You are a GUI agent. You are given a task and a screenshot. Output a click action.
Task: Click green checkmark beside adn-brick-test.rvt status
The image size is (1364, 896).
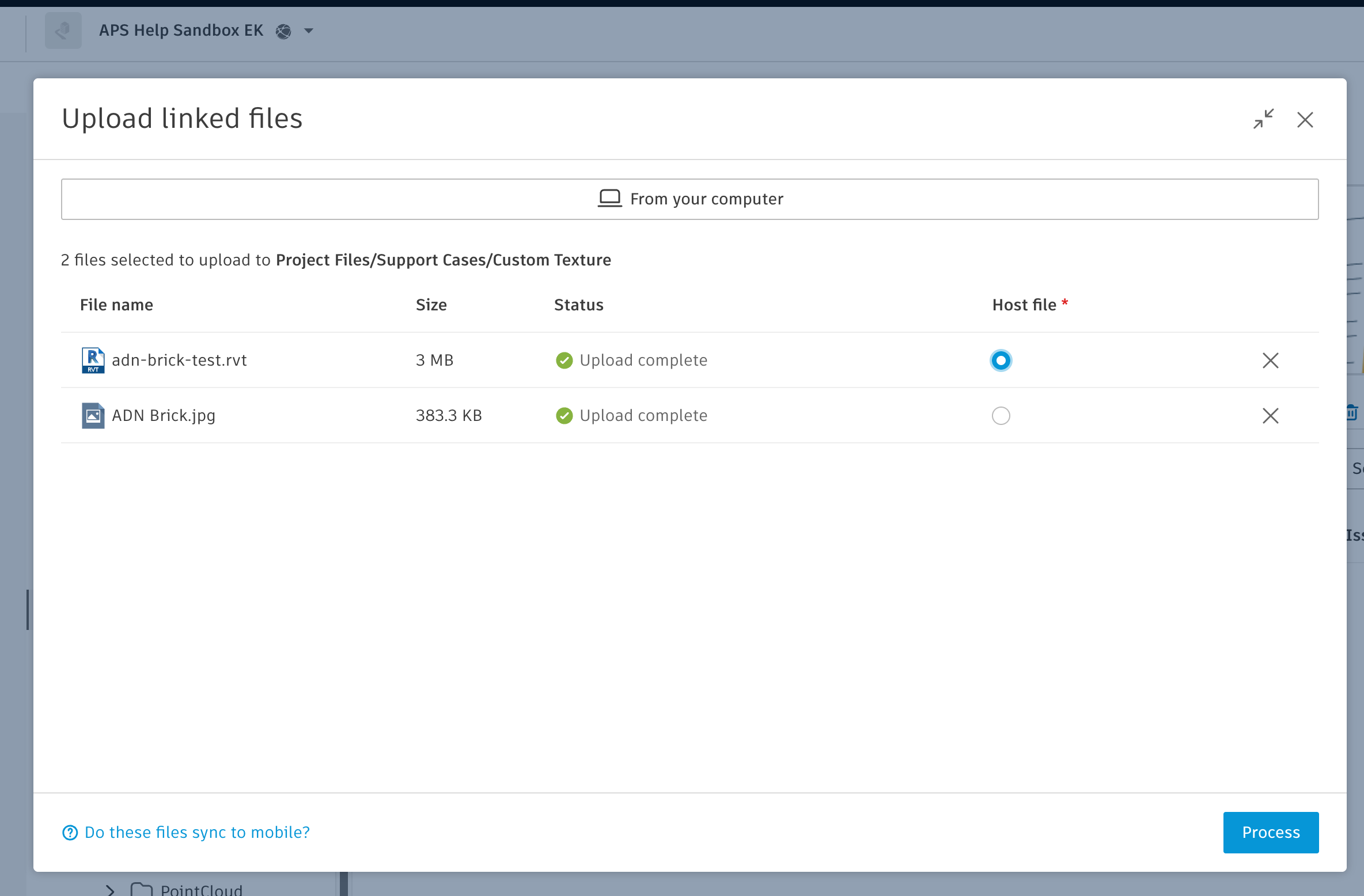pyautogui.click(x=564, y=360)
